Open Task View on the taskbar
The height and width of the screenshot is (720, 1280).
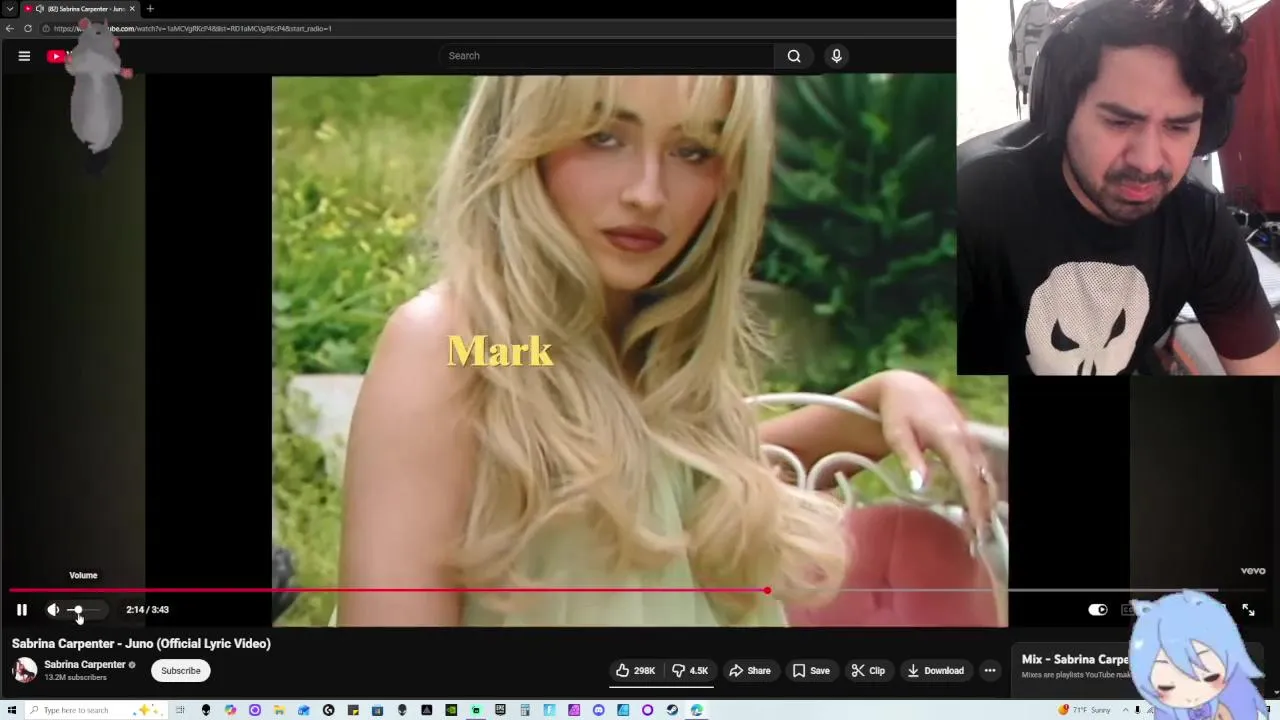(x=180, y=710)
